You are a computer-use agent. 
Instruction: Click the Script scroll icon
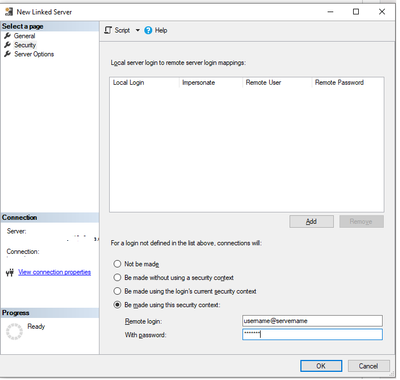tap(108, 30)
